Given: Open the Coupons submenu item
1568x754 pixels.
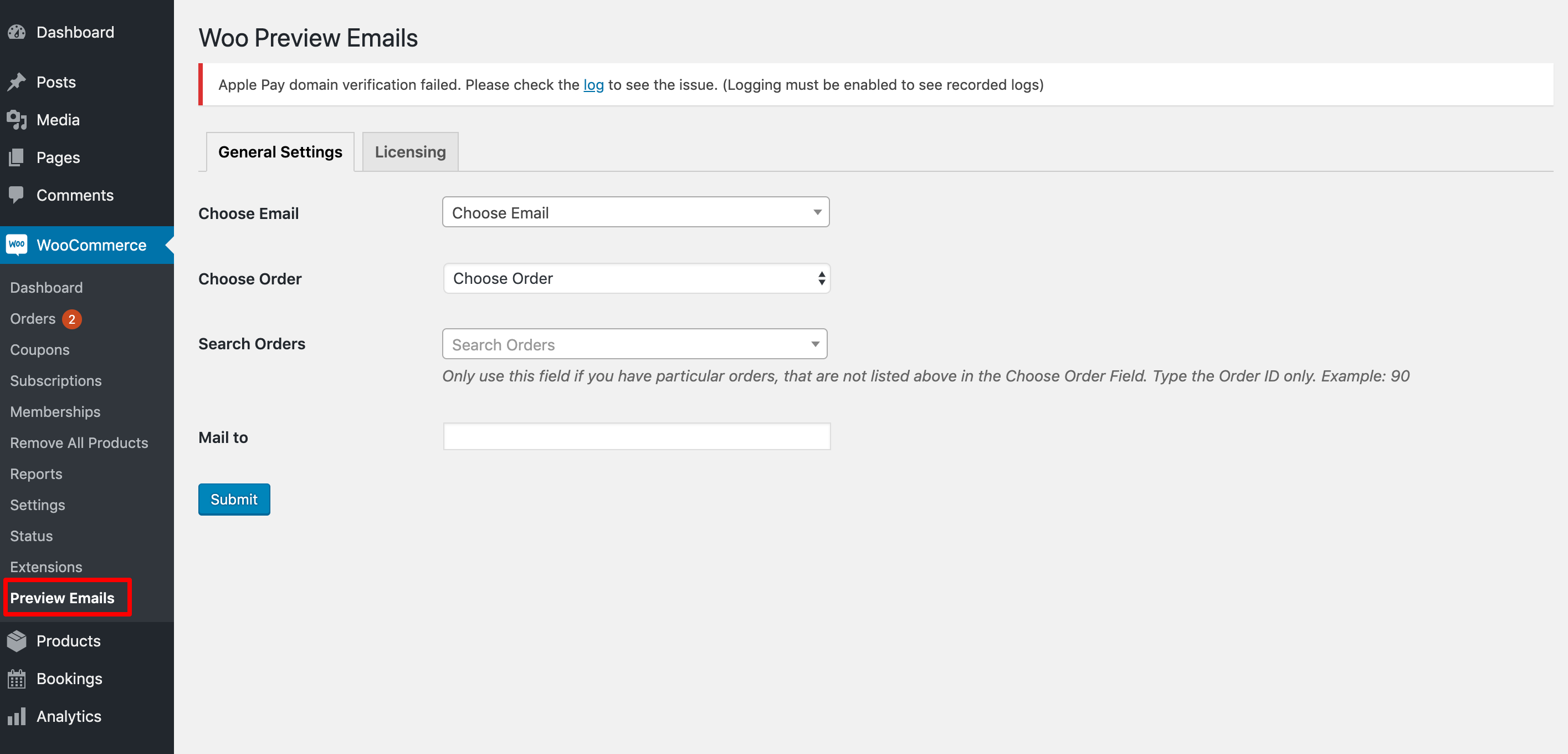Looking at the screenshot, I should pyautogui.click(x=39, y=350).
